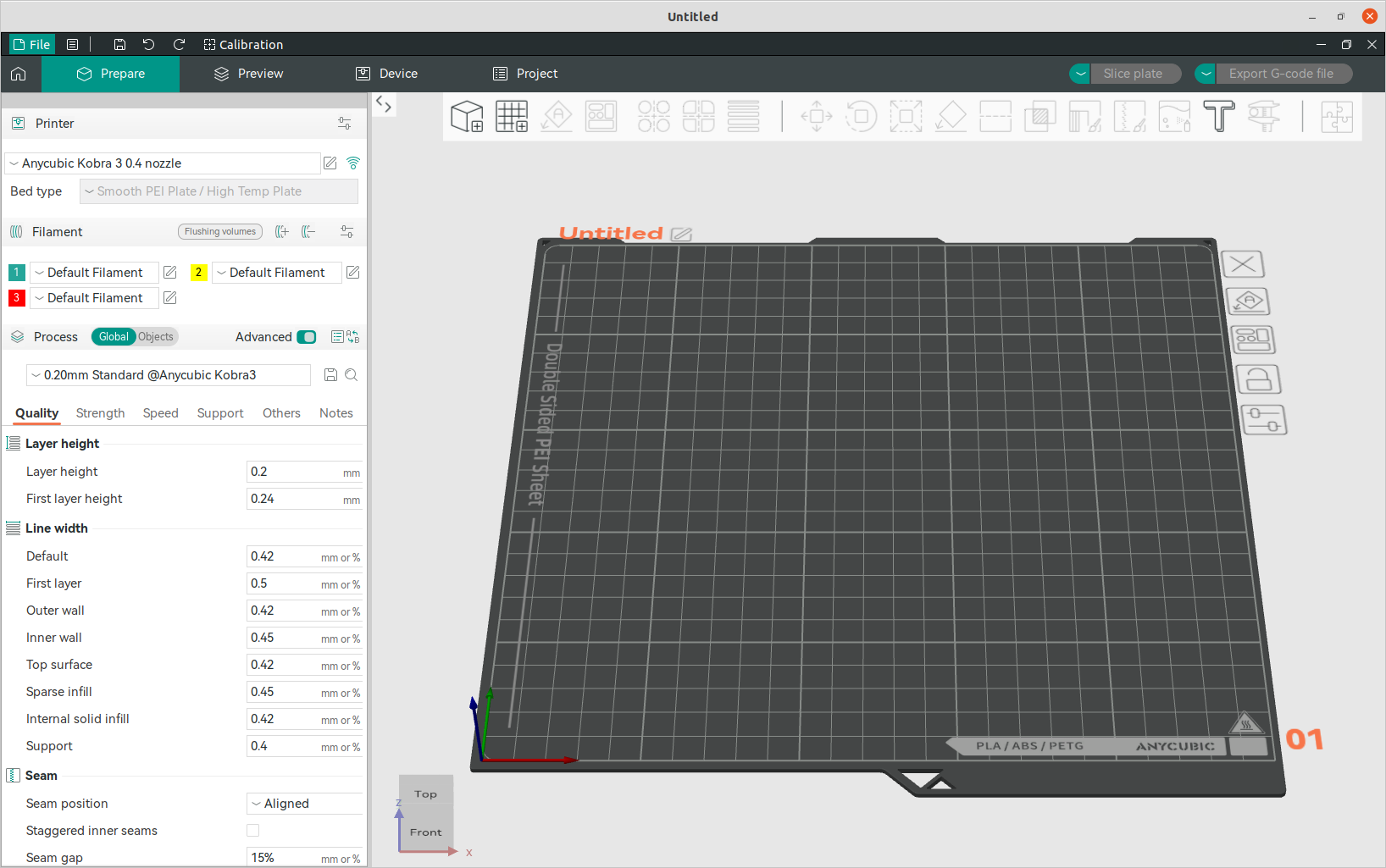Viewport: 1386px width, 868px height.
Task: Click the plate lock icon
Action: pyautogui.click(x=1258, y=379)
